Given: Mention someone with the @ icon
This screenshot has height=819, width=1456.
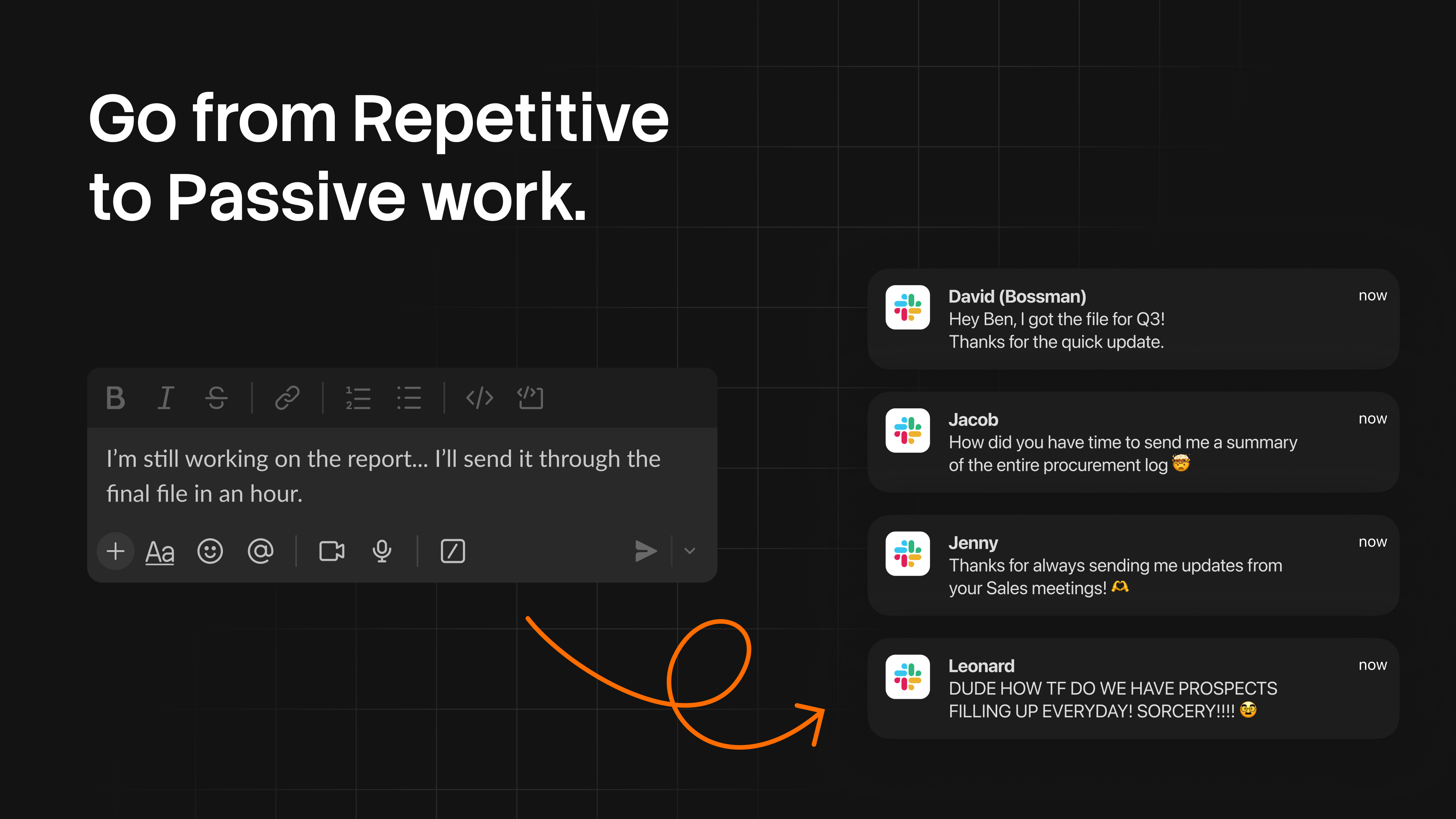Looking at the screenshot, I should pos(260,551).
